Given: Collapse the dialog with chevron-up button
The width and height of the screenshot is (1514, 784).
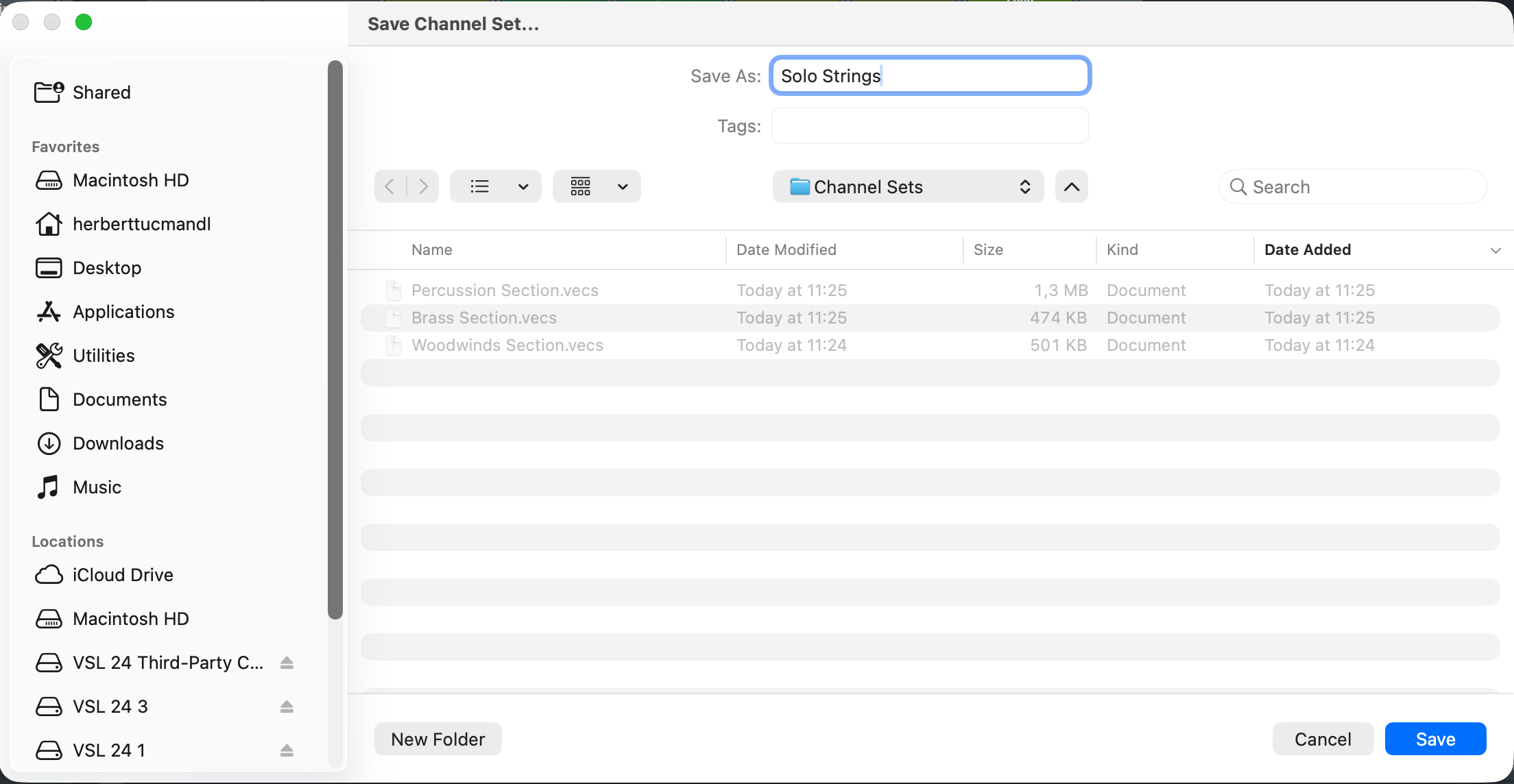Looking at the screenshot, I should (x=1071, y=186).
